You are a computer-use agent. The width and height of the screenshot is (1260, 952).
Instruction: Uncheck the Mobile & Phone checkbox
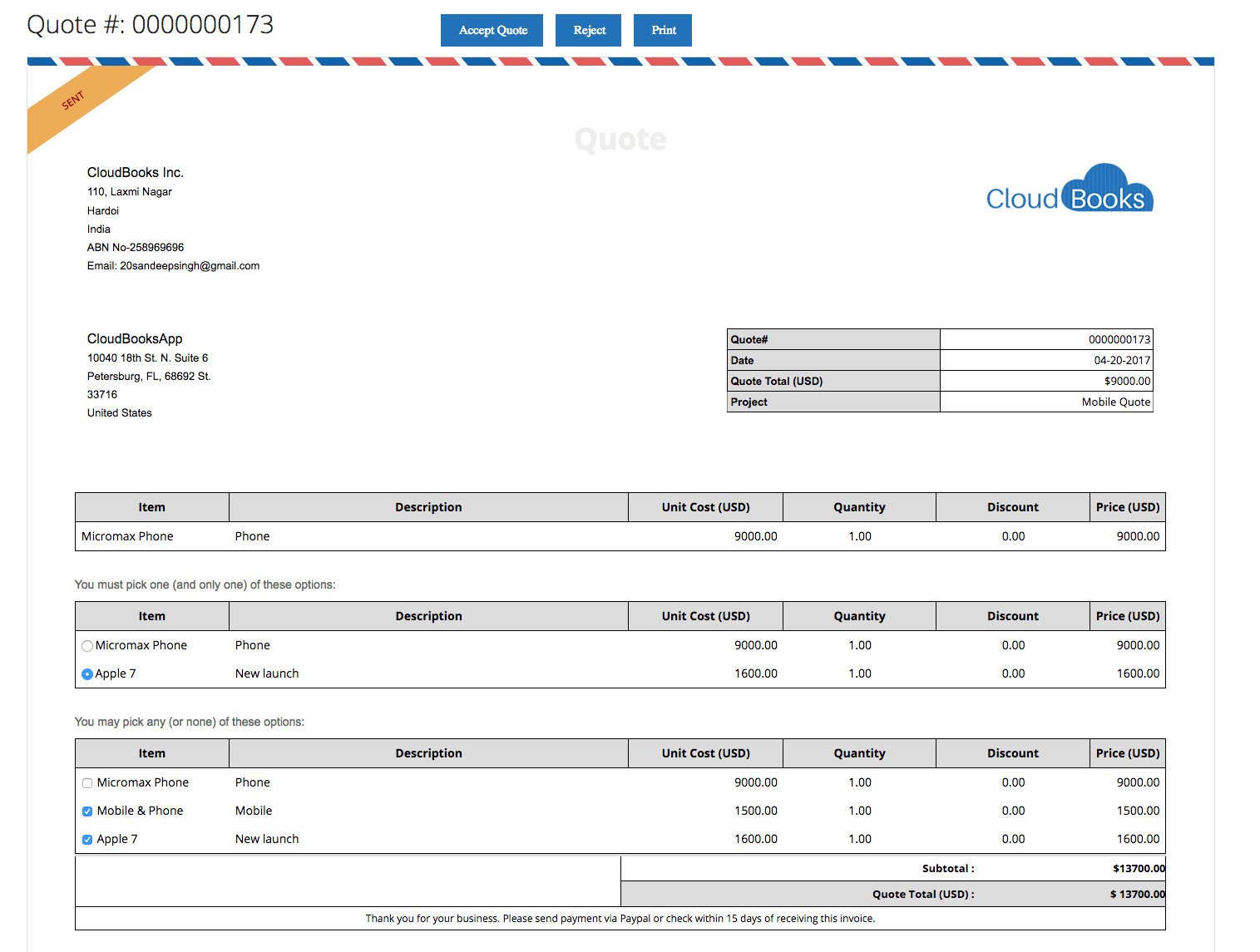(87, 811)
